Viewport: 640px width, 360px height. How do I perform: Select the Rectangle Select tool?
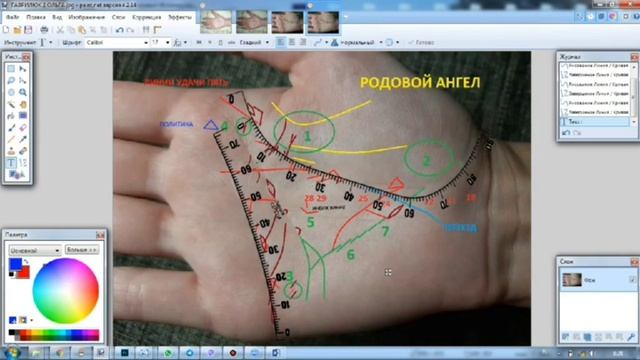[11, 69]
